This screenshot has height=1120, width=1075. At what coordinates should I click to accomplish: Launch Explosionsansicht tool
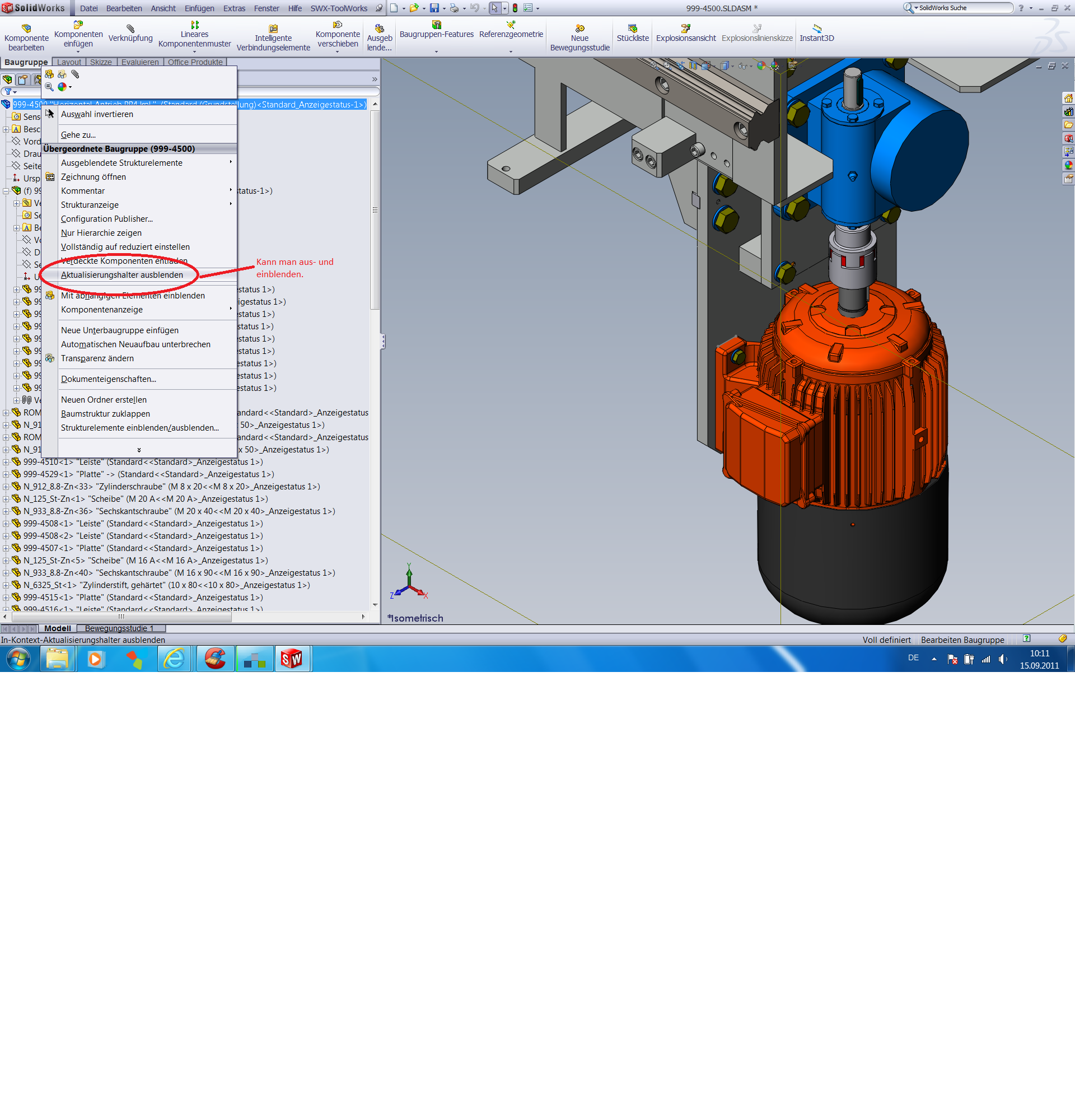(x=685, y=29)
